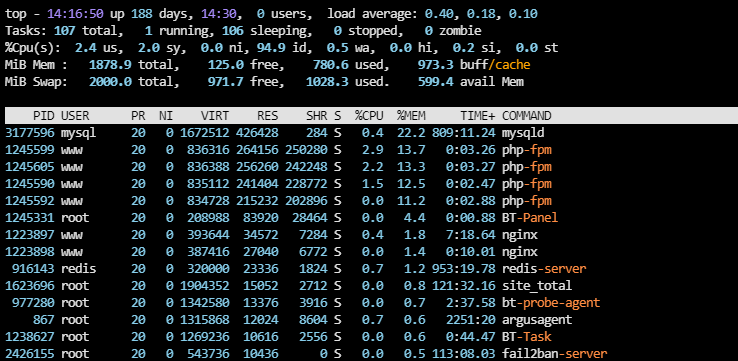
Task: Click PID 1245592 of php-fpm
Action: click(x=30, y=201)
